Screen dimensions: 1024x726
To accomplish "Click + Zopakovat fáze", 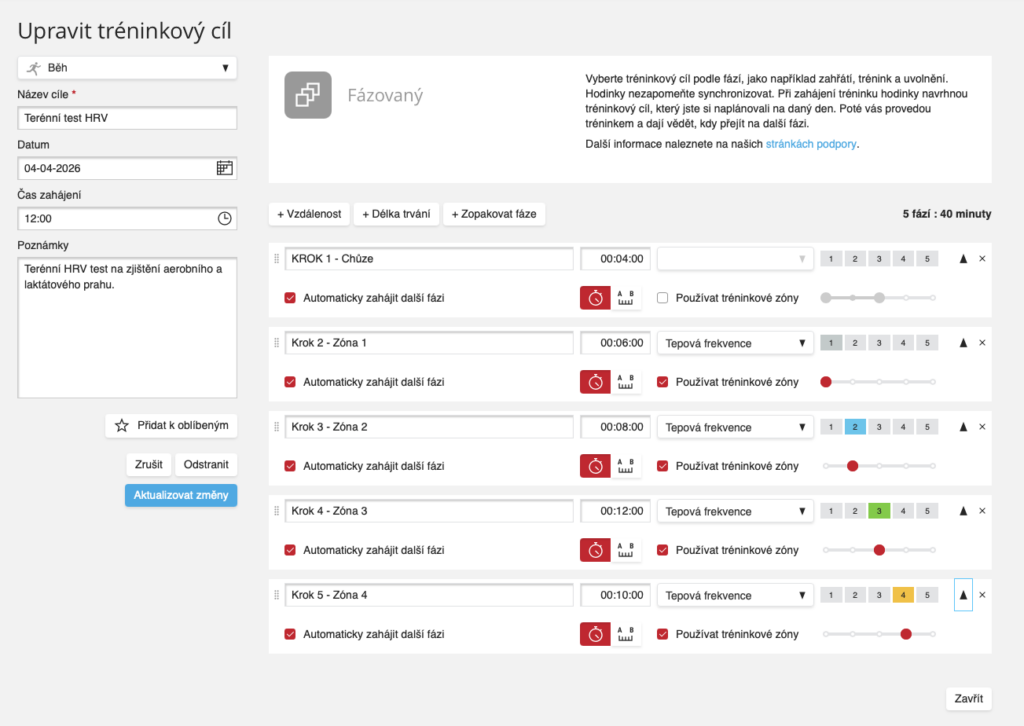I will pyautogui.click(x=494, y=214).
